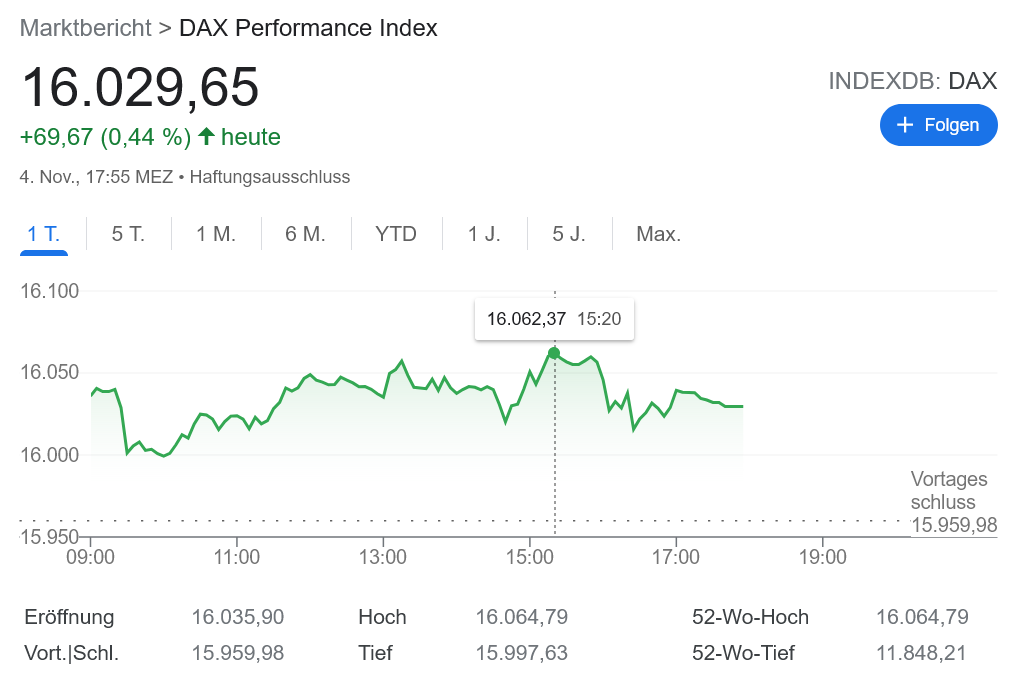Display the 1 J. chart range

(x=484, y=235)
